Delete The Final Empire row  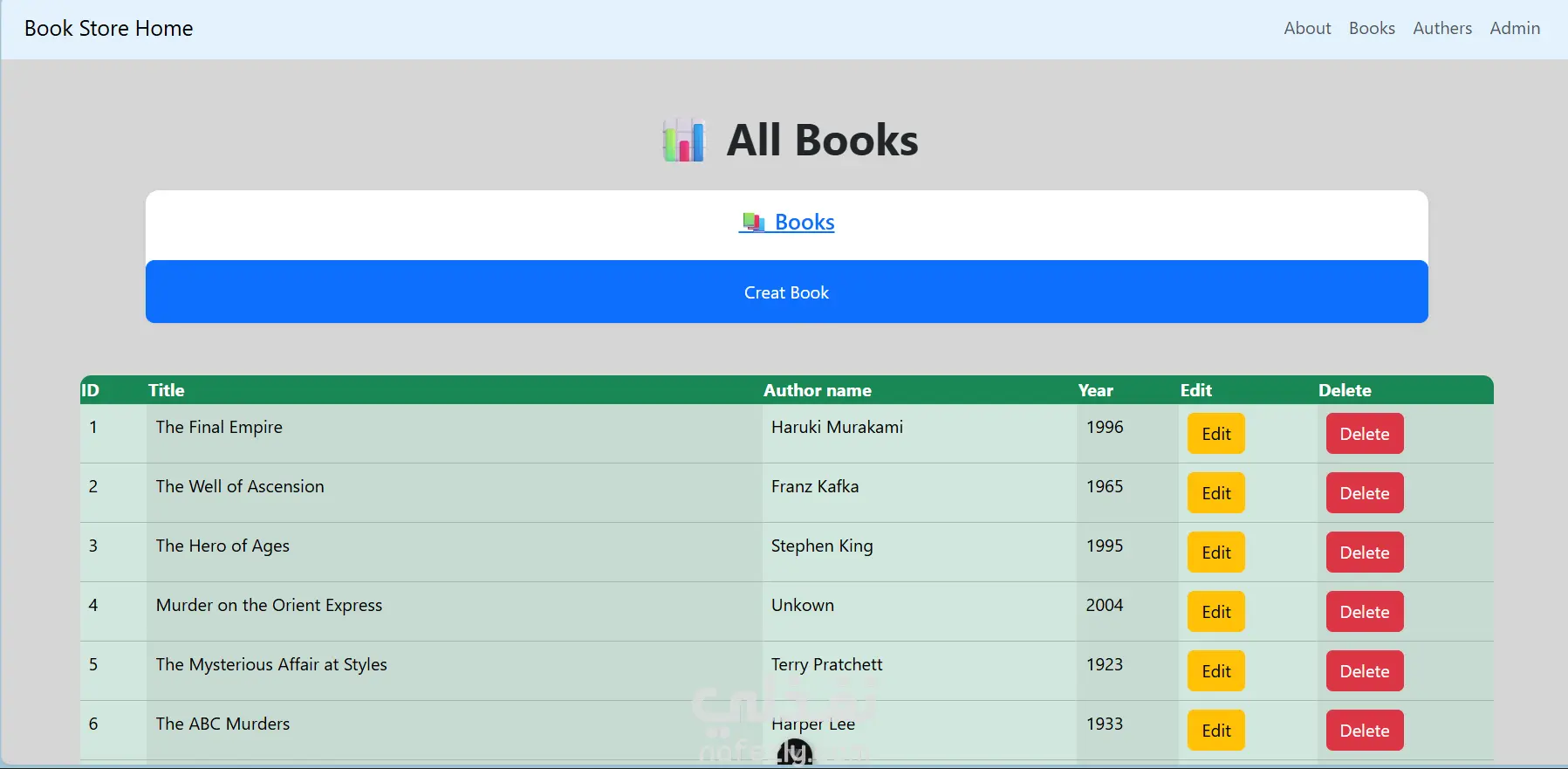click(1365, 434)
